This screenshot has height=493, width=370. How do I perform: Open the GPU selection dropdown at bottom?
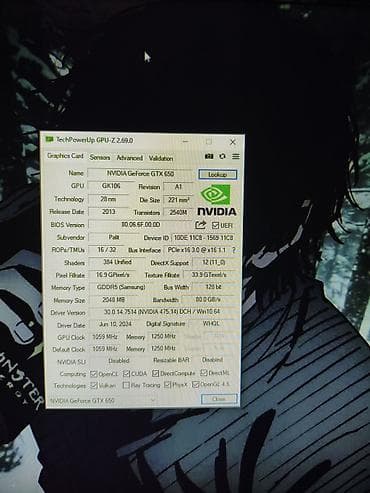point(103,400)
